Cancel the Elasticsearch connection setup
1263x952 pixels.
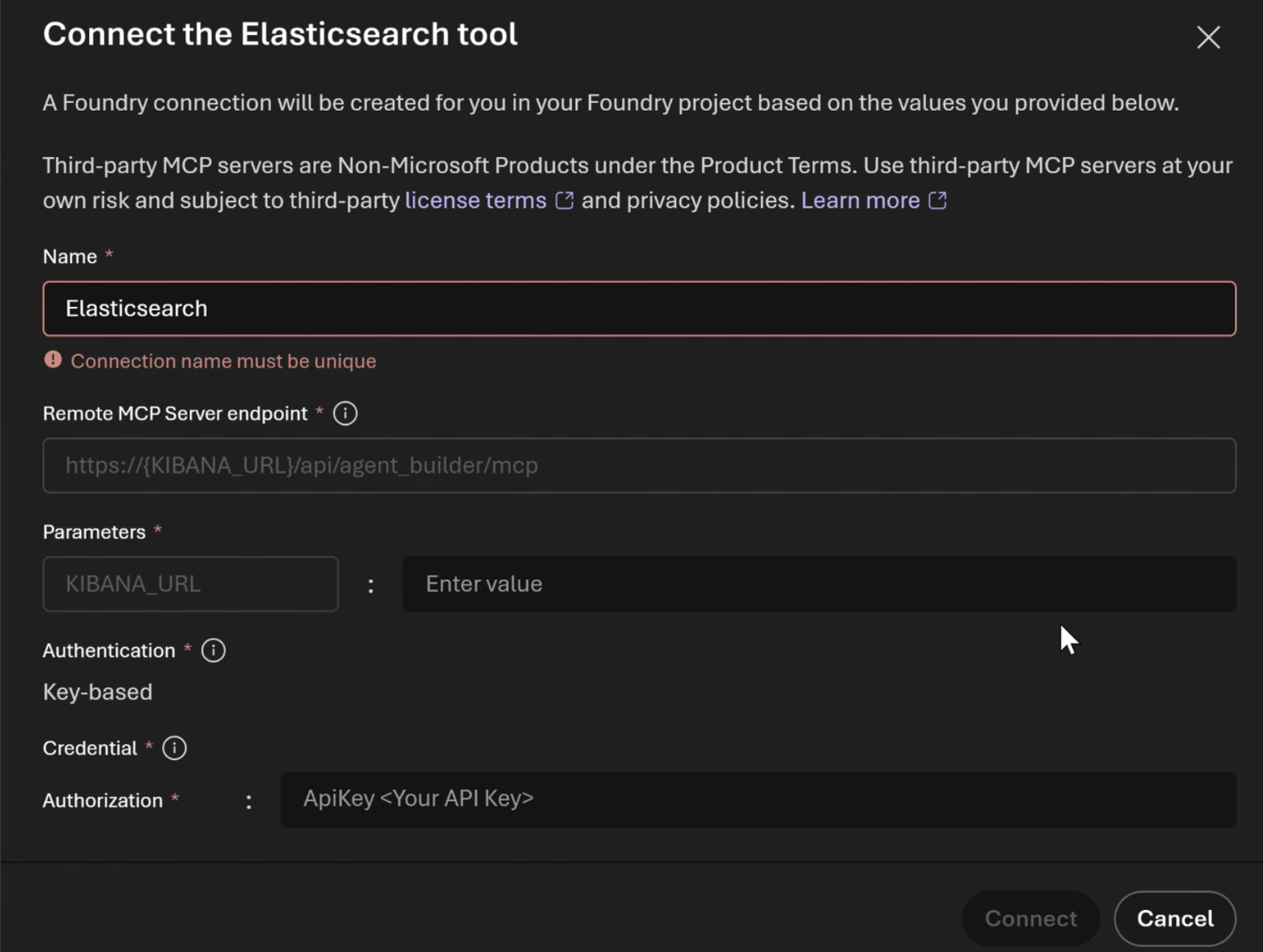tap(1175, 918)
